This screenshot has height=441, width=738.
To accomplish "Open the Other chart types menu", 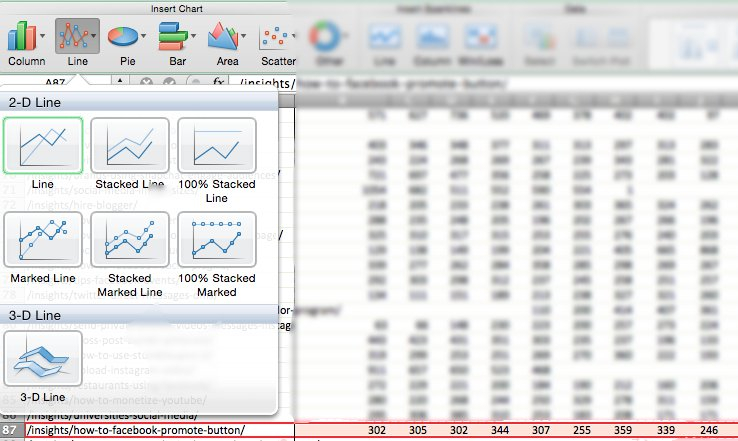I will 324,43.
